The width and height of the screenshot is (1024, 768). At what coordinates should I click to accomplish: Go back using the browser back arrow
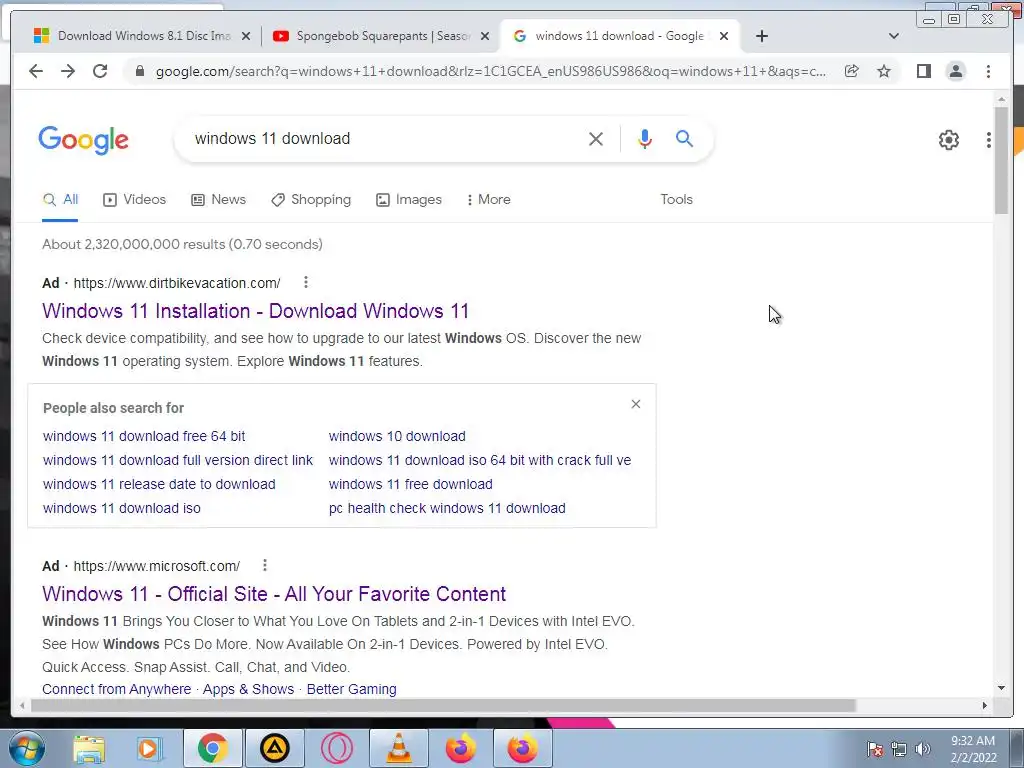pyautogui.click(x=36, y=71)
